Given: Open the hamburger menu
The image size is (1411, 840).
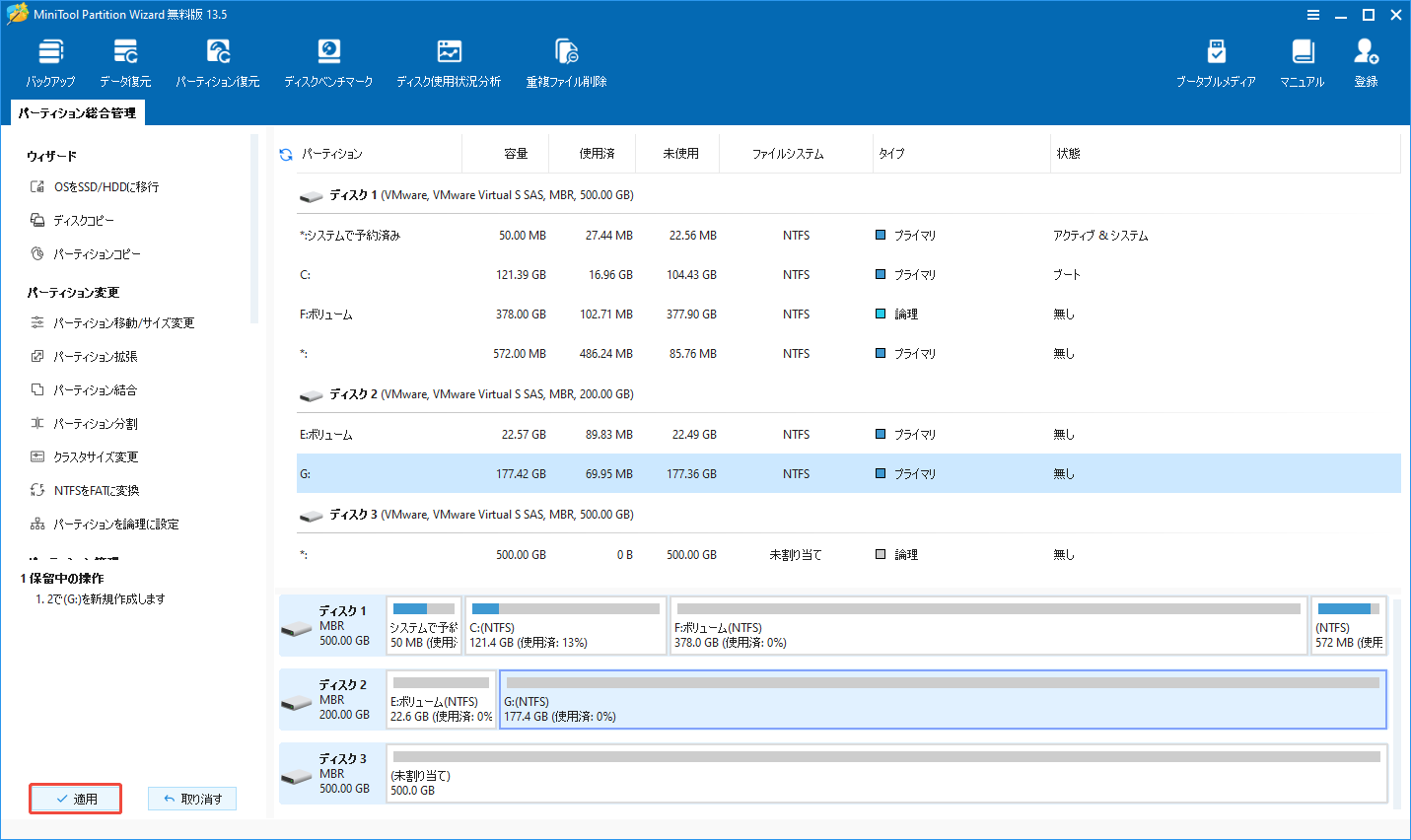Looking at the screenshot, I should [1312, 14].
